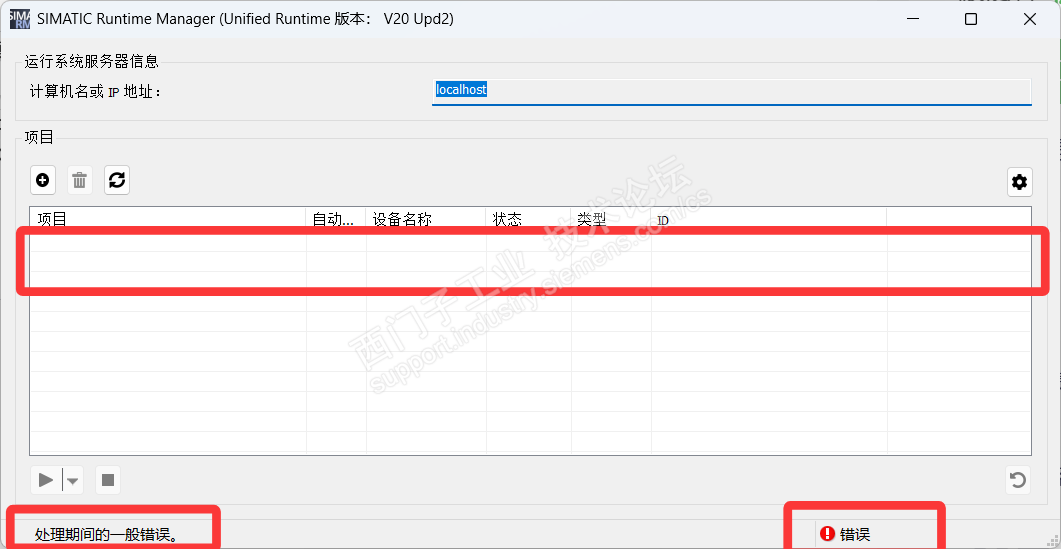Click the 处理期间的一般错误。 message
The image size is (1061, 549).
click(106, 535)
